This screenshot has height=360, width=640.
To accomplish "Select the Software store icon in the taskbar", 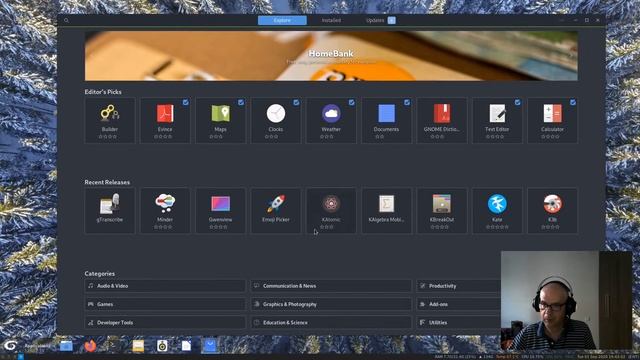I will click(210, 346).
